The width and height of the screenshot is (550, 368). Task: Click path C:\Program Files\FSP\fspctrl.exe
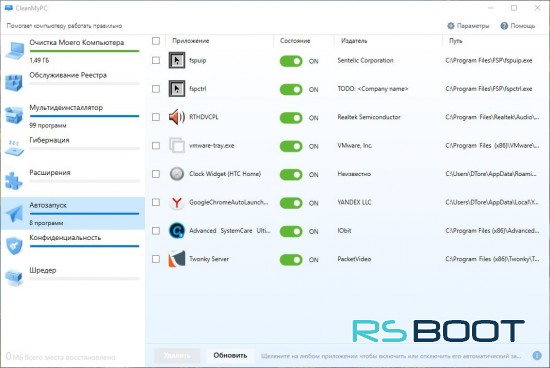point(489,89)
